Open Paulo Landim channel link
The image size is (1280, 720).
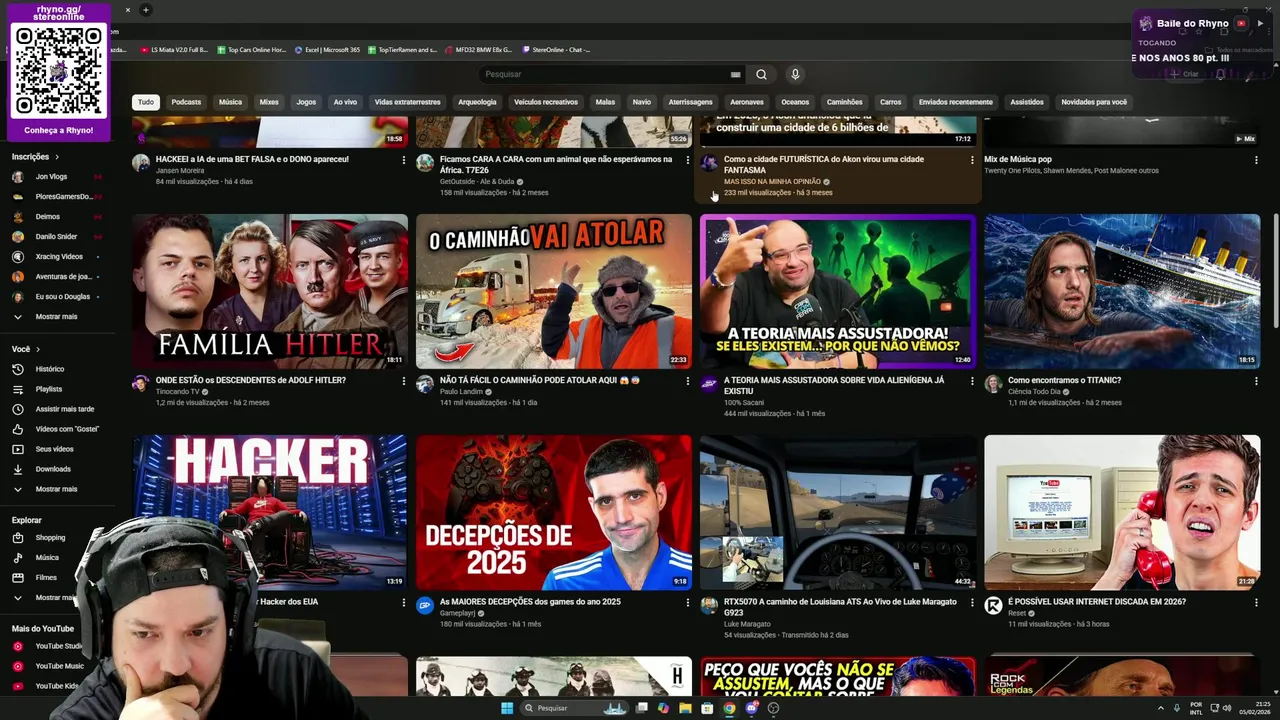click(x=461, y=392)
